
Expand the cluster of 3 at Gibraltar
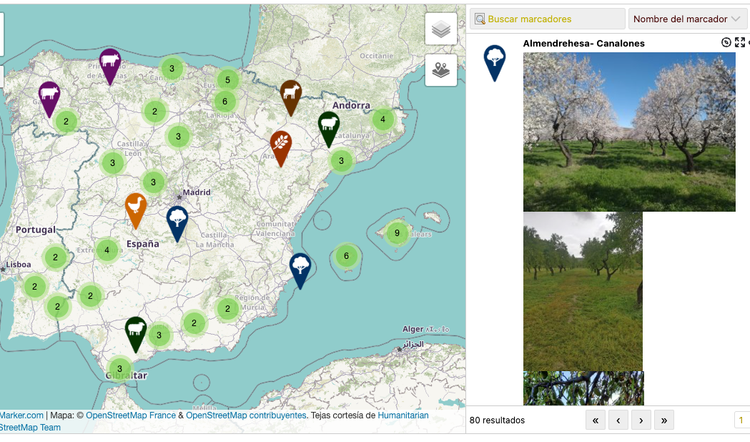(120, 368)
